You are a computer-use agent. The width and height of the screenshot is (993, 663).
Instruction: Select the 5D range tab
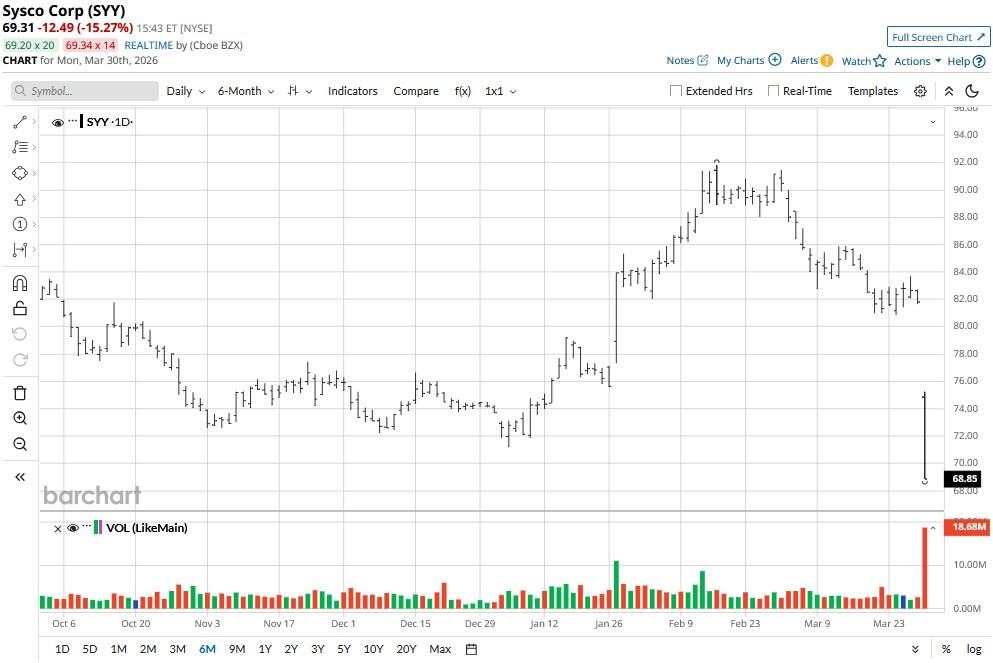[x=90, y=649]
